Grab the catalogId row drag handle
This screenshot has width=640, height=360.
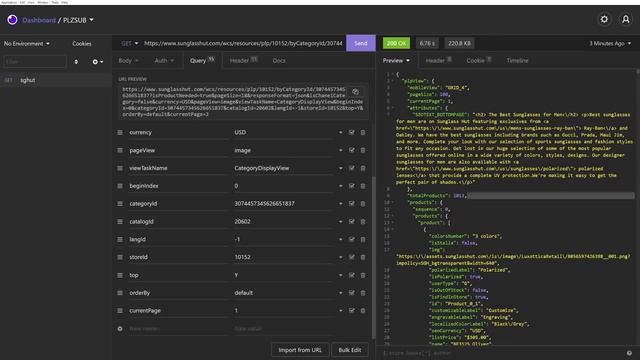point(120,222)
